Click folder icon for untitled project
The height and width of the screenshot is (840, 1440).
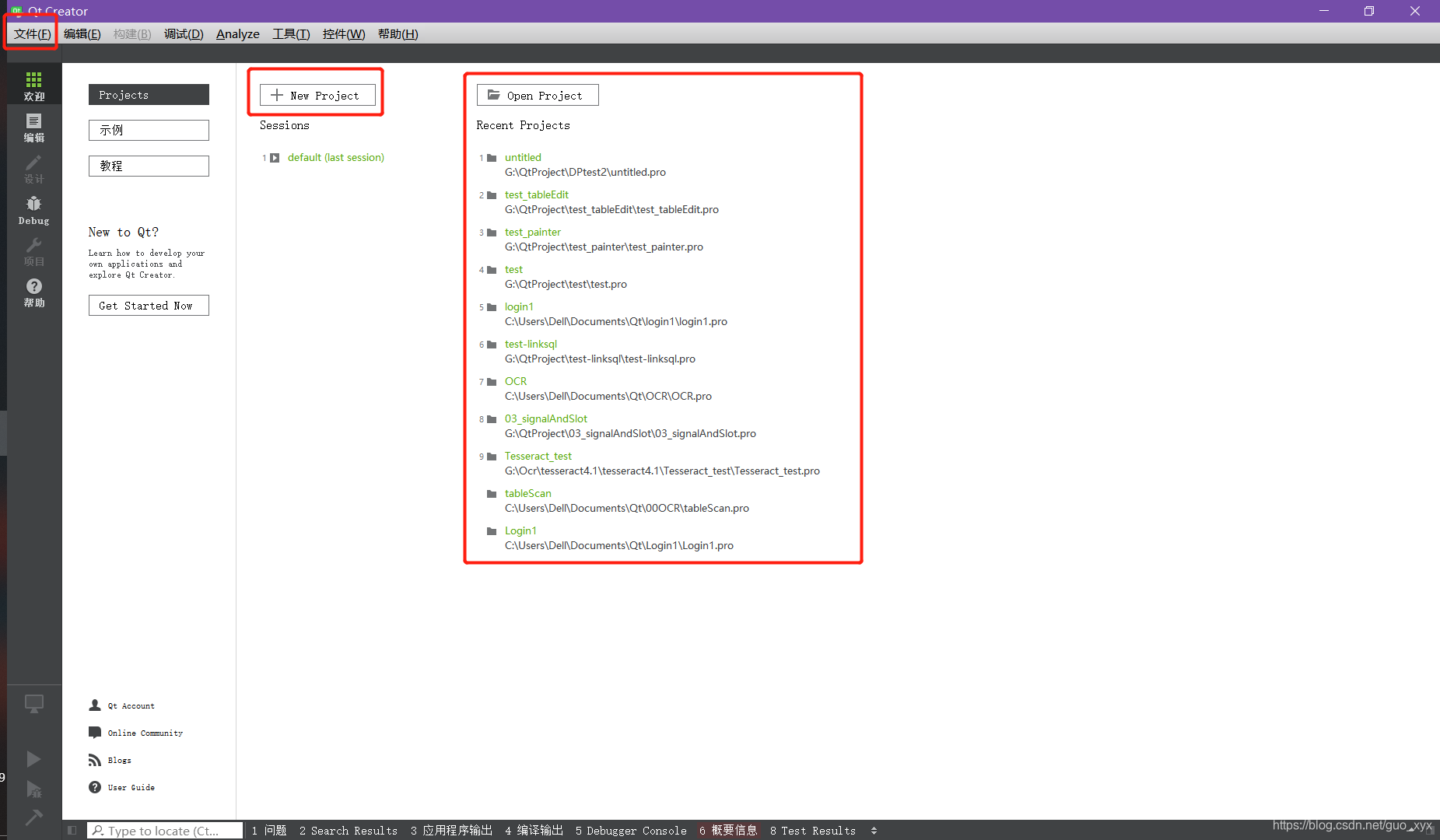click(x=492, y=158)
